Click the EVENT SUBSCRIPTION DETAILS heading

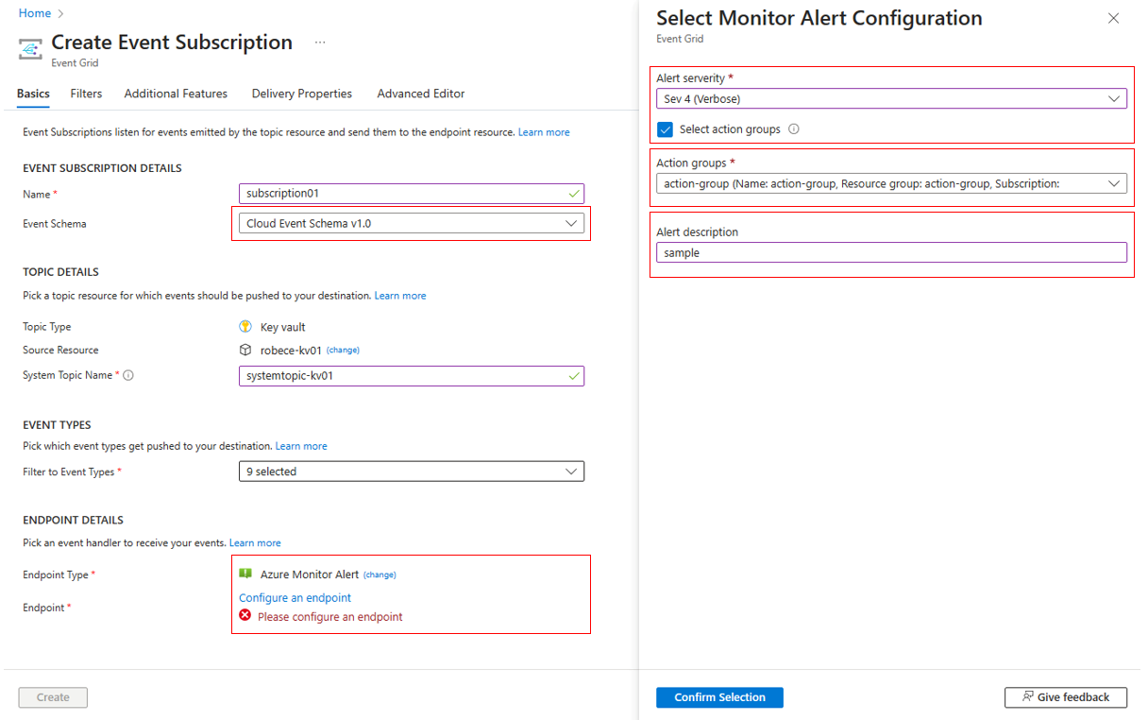102,168
